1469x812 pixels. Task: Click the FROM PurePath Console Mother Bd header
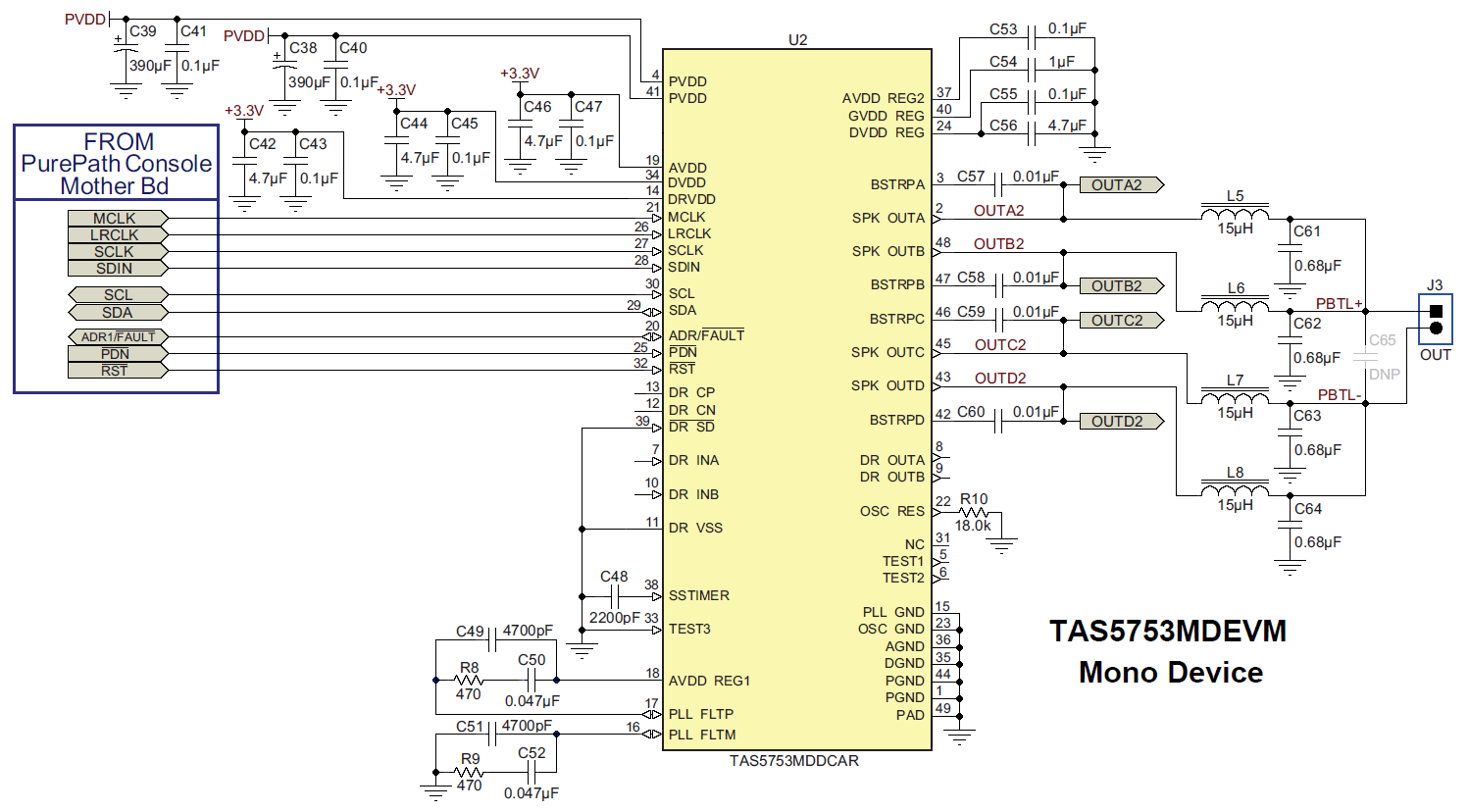tap(116, 164)
